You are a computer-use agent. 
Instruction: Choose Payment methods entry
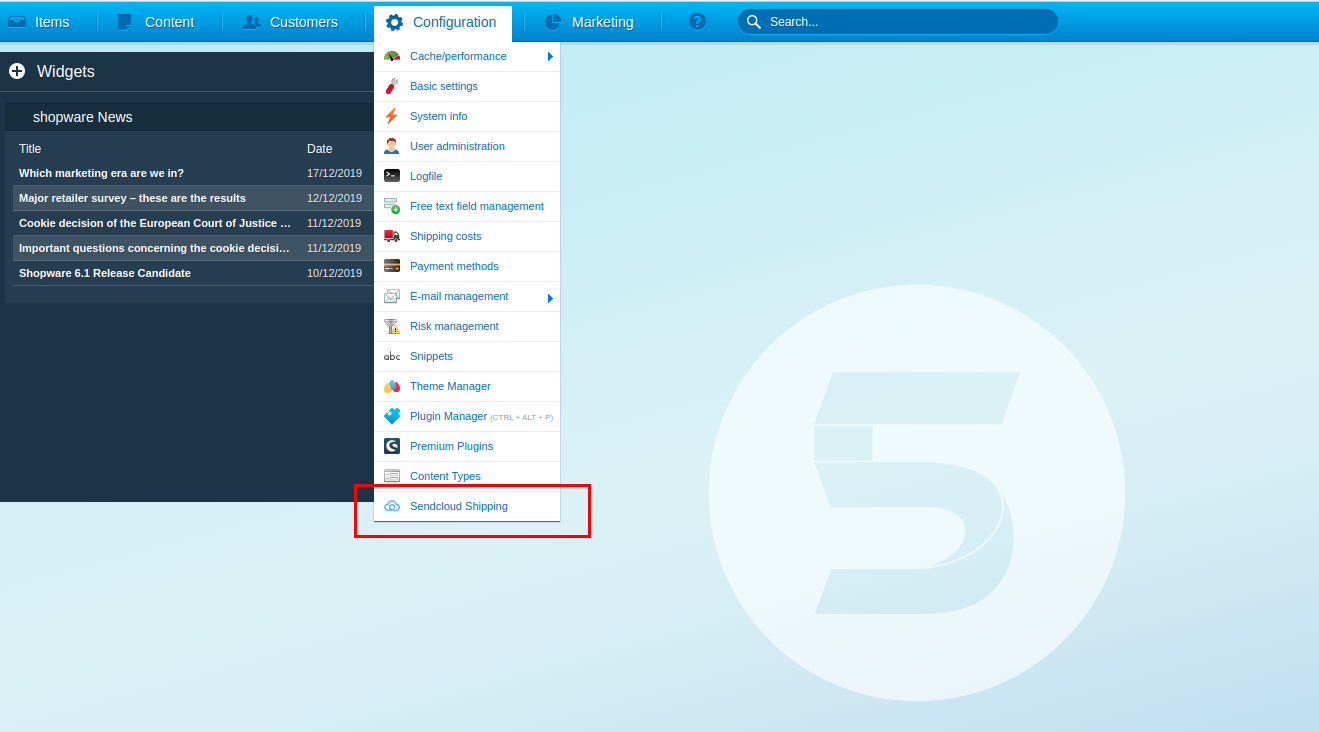click(467, 267)
